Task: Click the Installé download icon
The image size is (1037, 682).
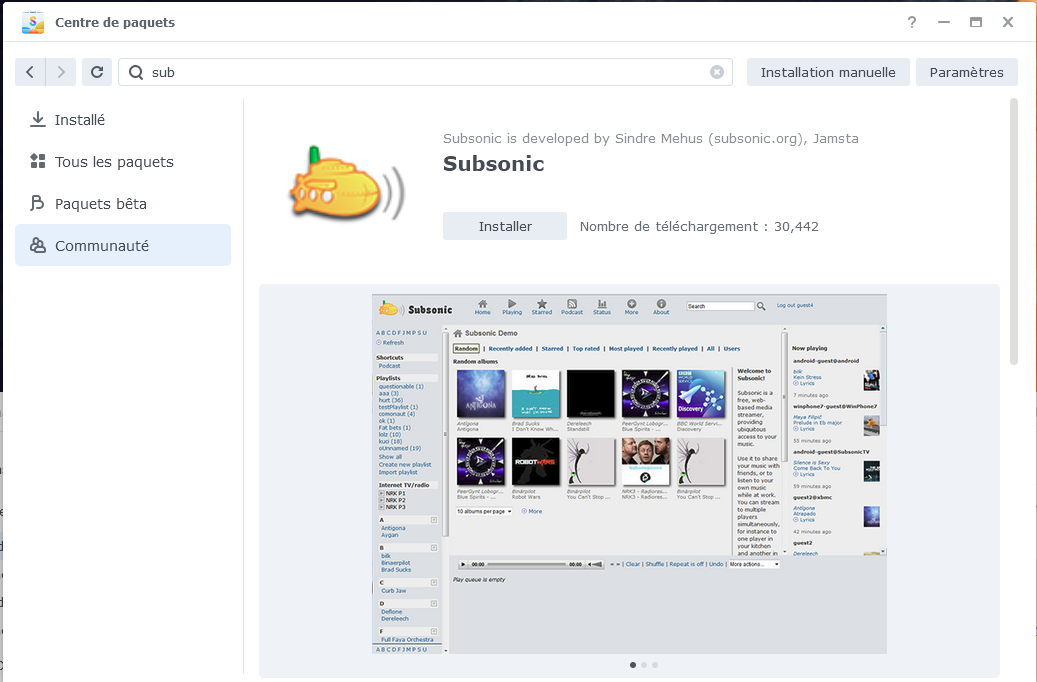Action: click(38, 119)
